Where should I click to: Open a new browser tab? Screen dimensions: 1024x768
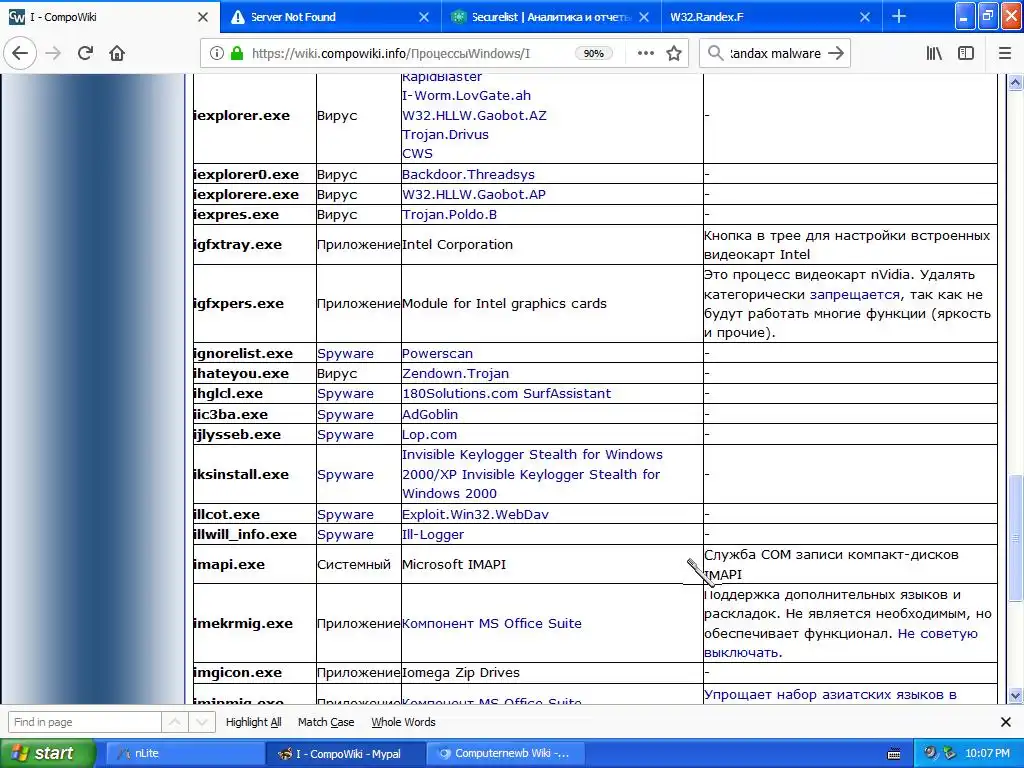pyautogui.click(x=899, y=16)
